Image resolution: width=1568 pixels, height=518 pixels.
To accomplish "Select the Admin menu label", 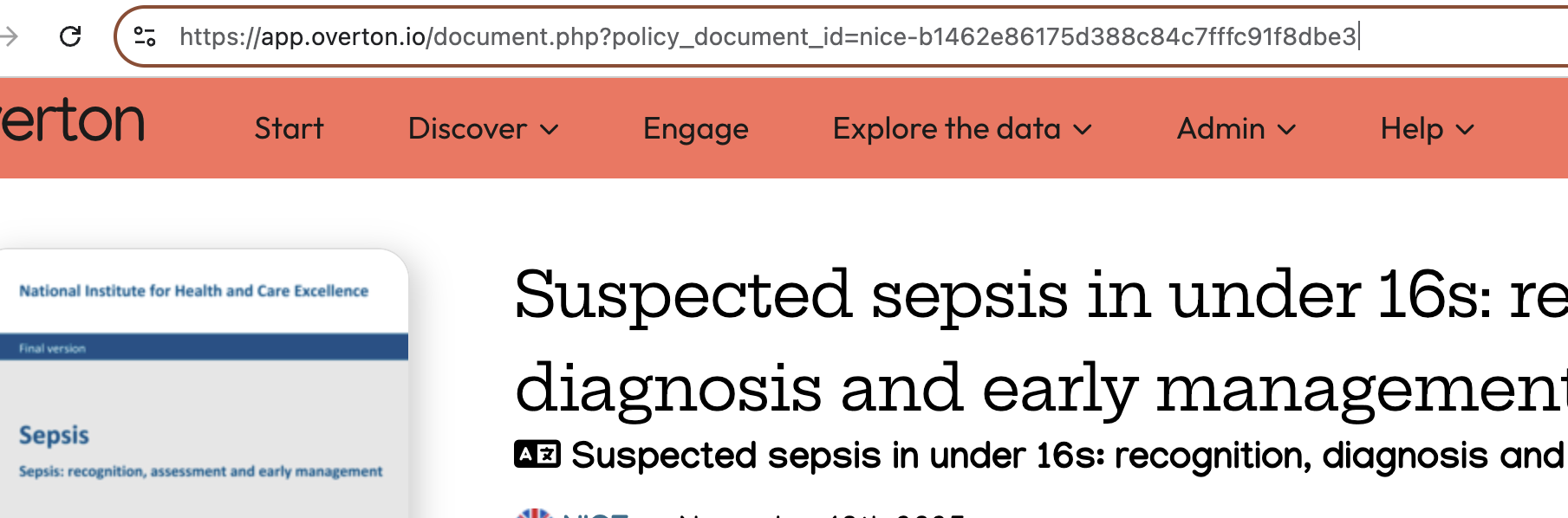I will 1220,129.
